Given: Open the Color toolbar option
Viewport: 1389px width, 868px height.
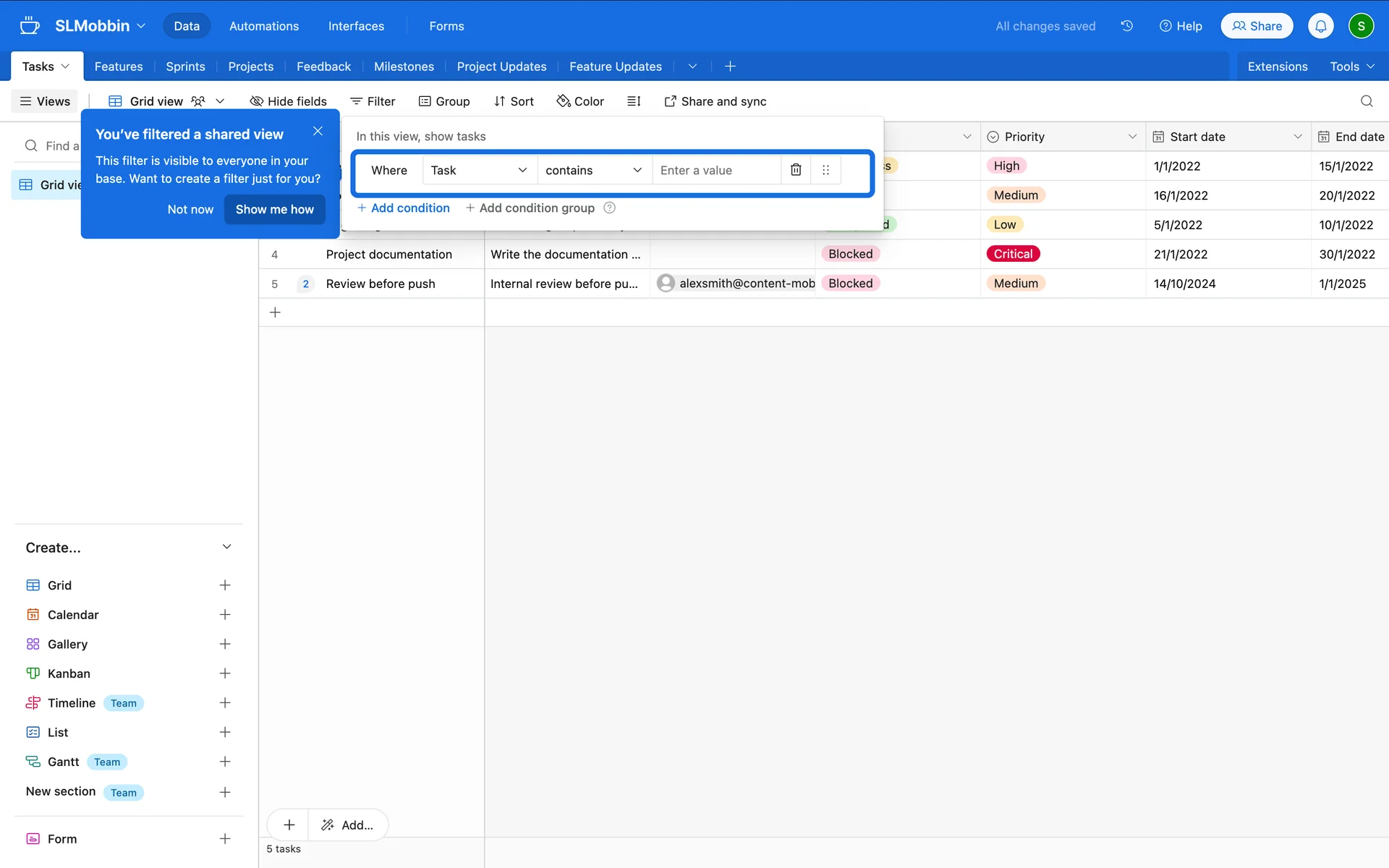Looking at the screenshot, I should tap(580, 101).
